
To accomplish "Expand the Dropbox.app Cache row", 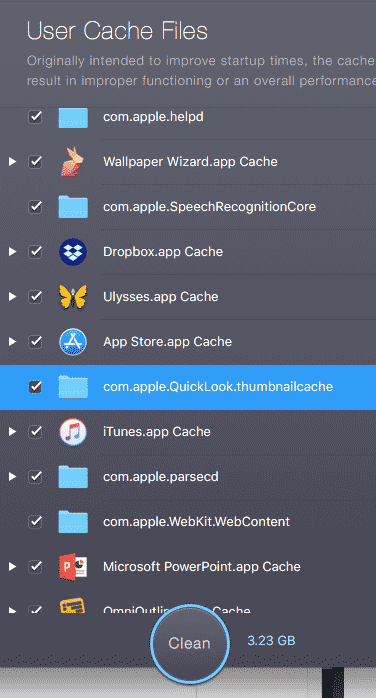I will 12,252.
